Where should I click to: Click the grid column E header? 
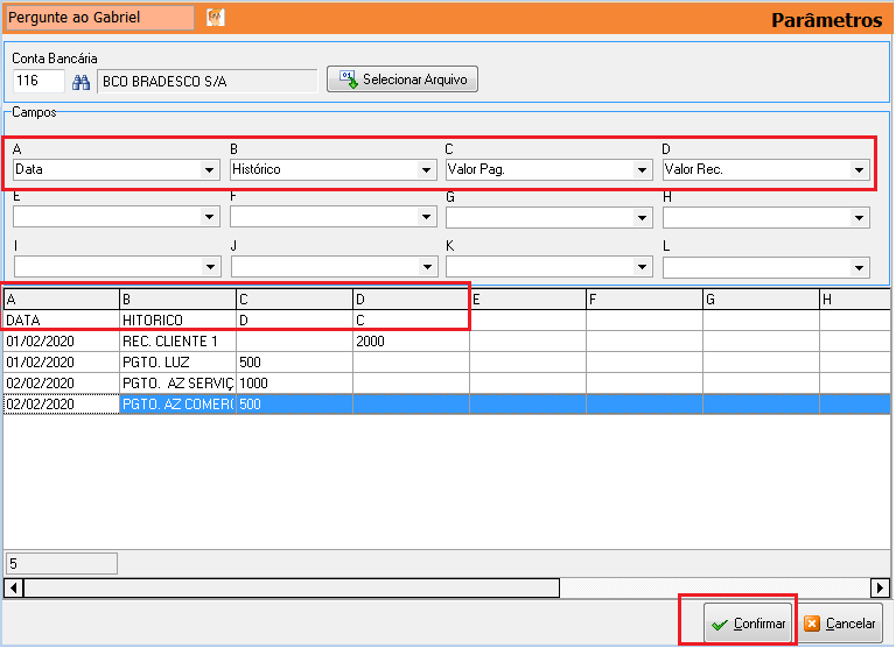coord(527,299)
